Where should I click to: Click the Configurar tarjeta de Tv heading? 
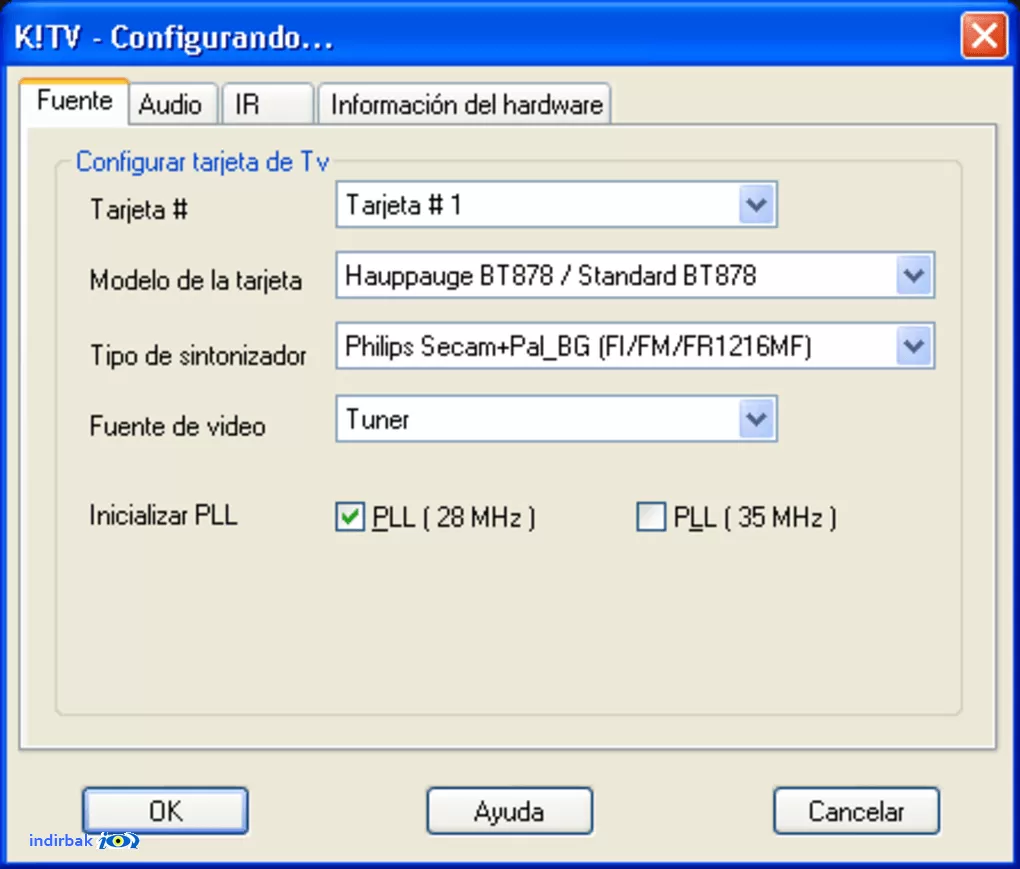202,162
